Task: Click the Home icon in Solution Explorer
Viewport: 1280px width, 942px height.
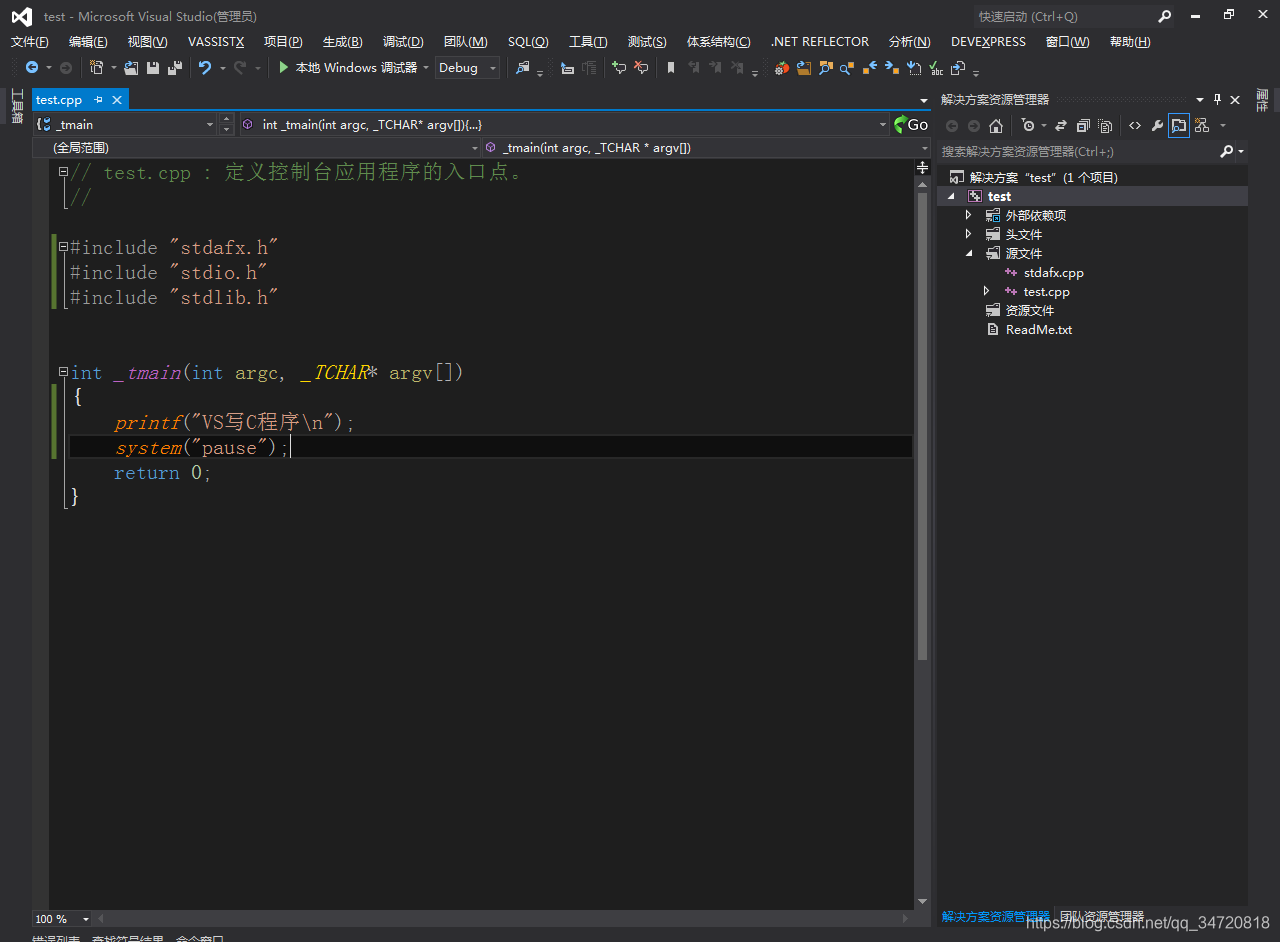Action: tap(996, 126)
